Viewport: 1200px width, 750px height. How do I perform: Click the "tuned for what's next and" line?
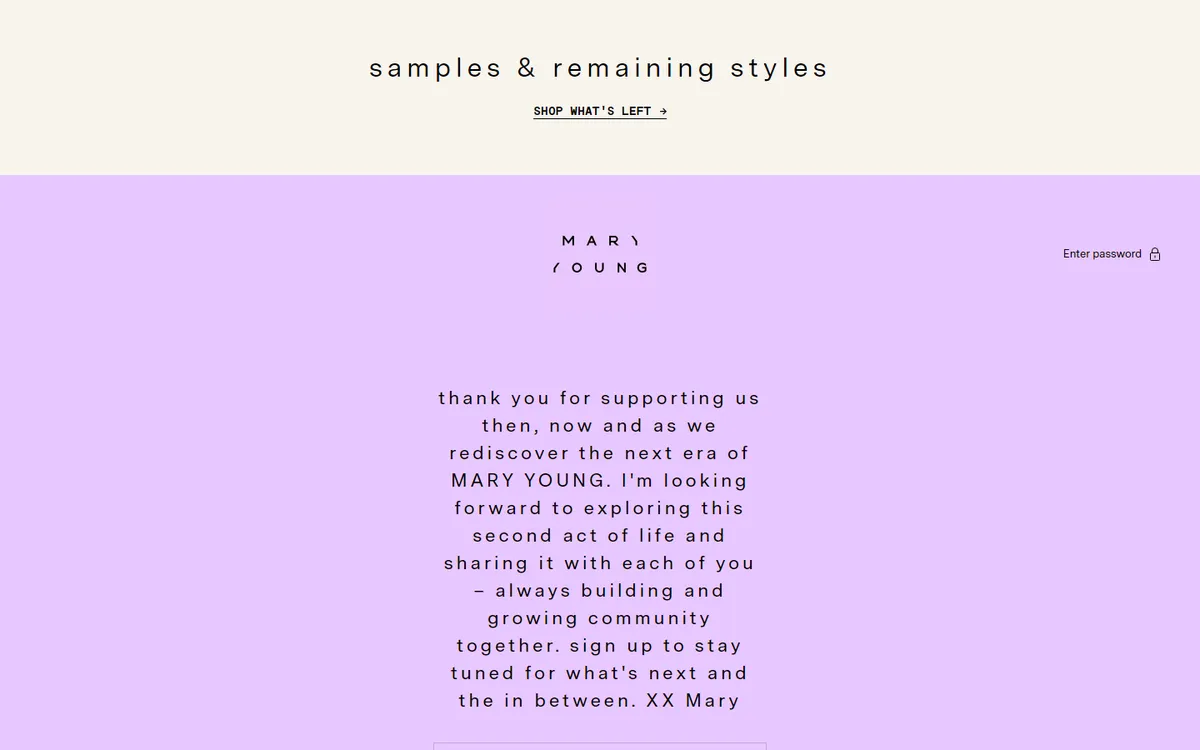(x=599, y=673)
